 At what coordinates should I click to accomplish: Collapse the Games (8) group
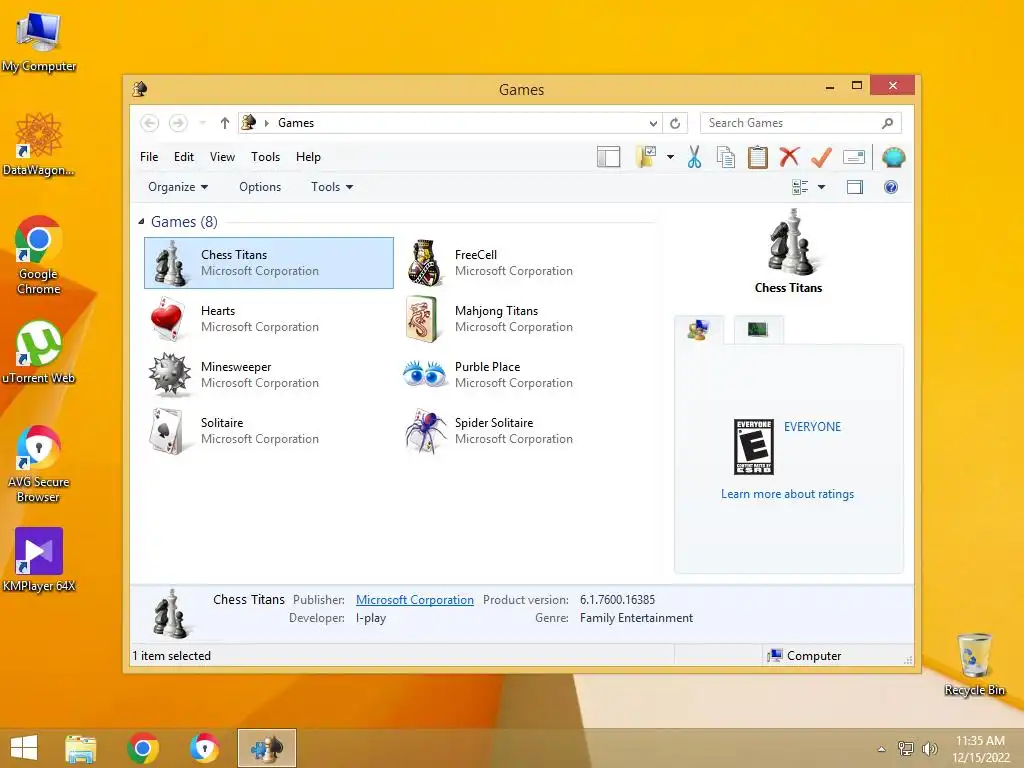pos(141,221)
